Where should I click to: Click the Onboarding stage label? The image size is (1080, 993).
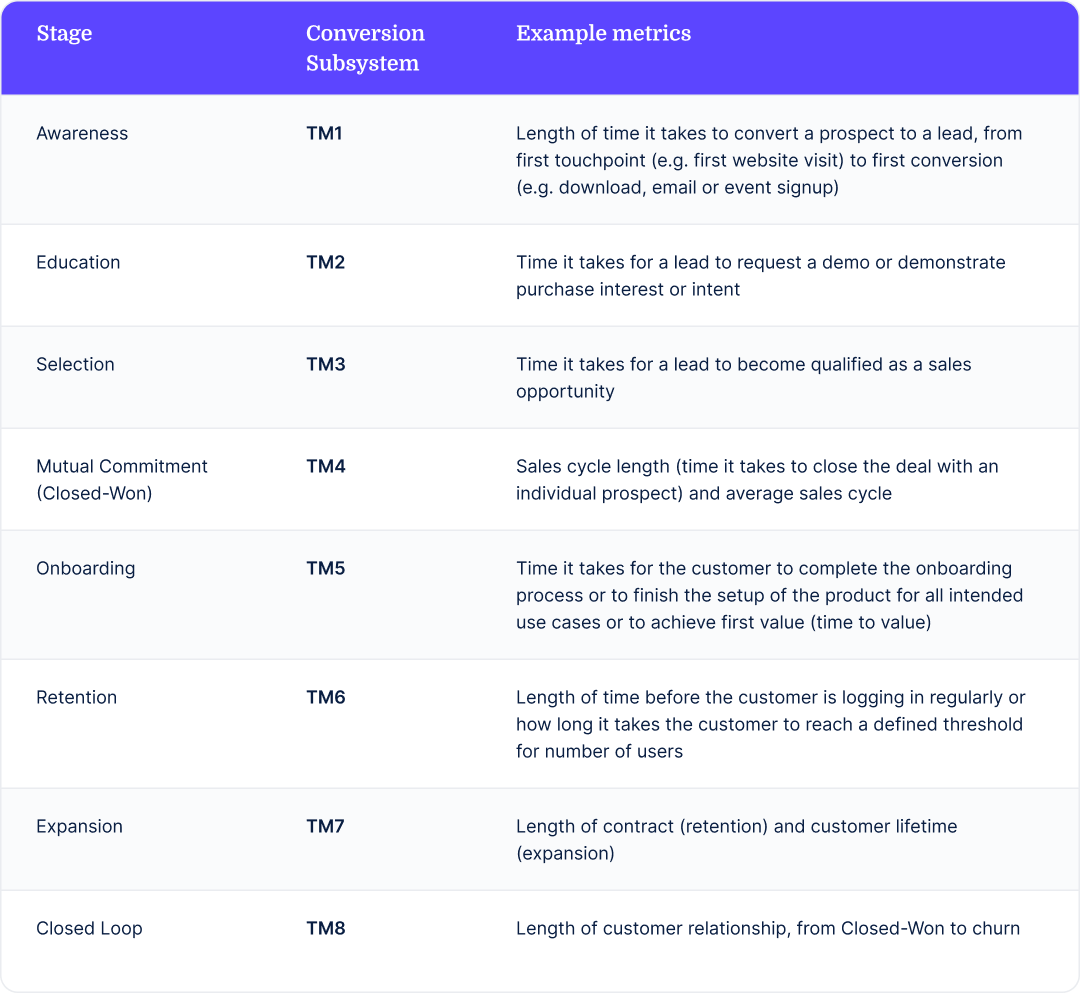tap(85, 569)
